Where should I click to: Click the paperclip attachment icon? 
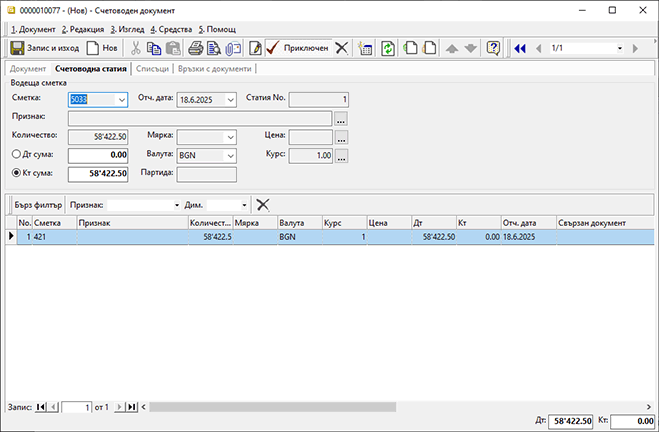click(x=233, y=48)
